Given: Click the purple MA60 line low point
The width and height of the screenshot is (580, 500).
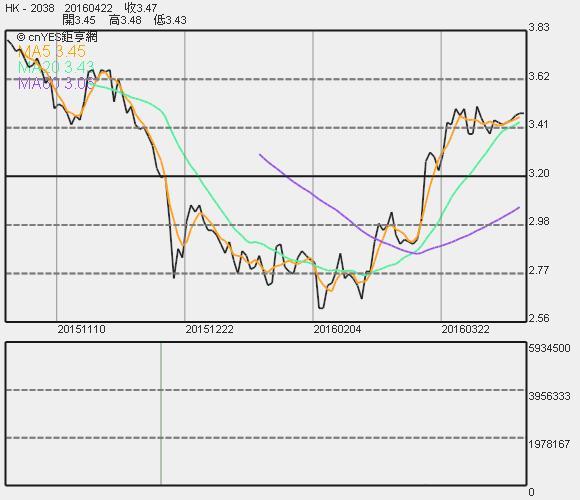Looking at the screenshot, I should tap(417, 253).
